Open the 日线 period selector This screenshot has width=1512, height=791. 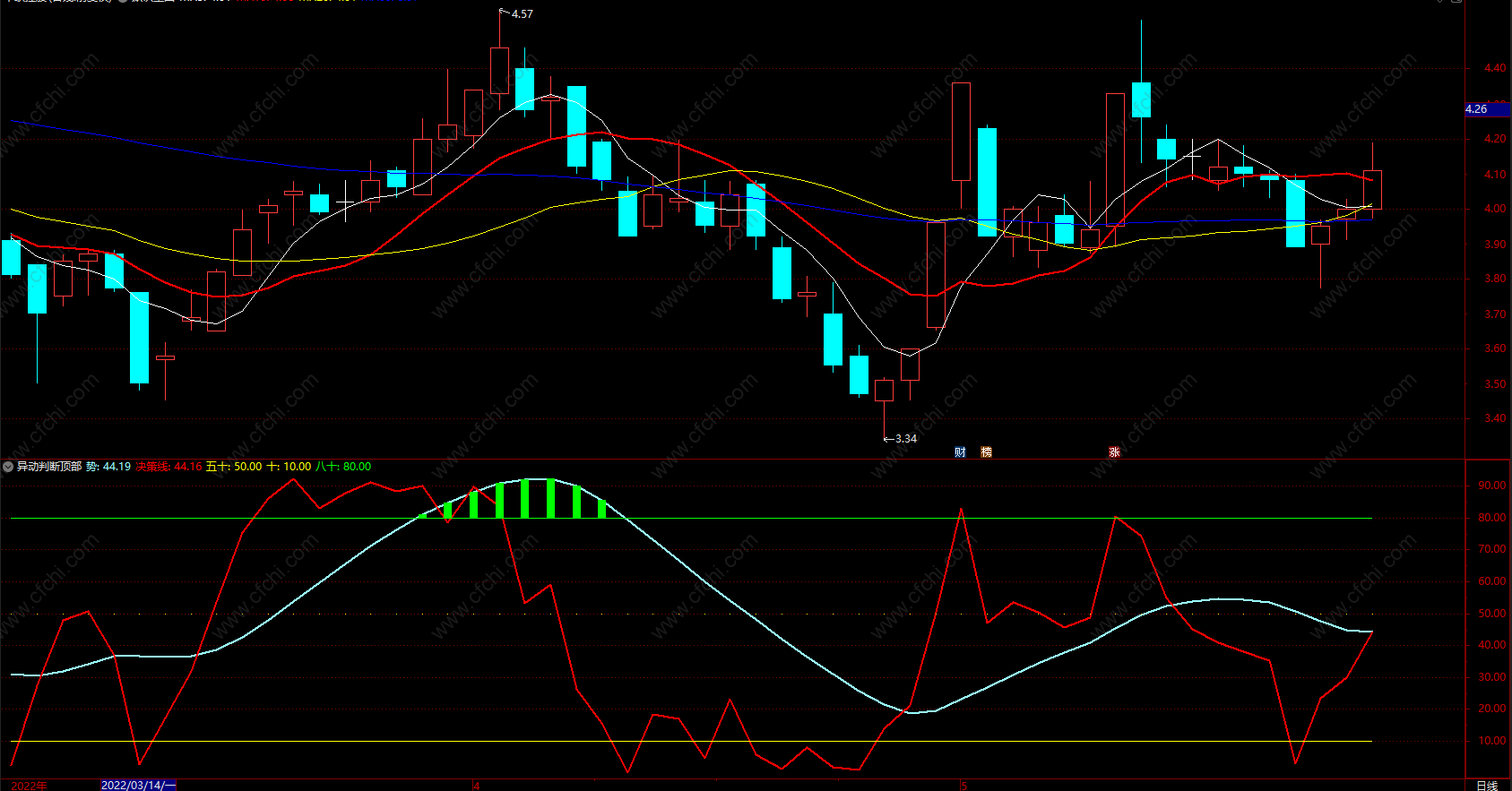1487,786
